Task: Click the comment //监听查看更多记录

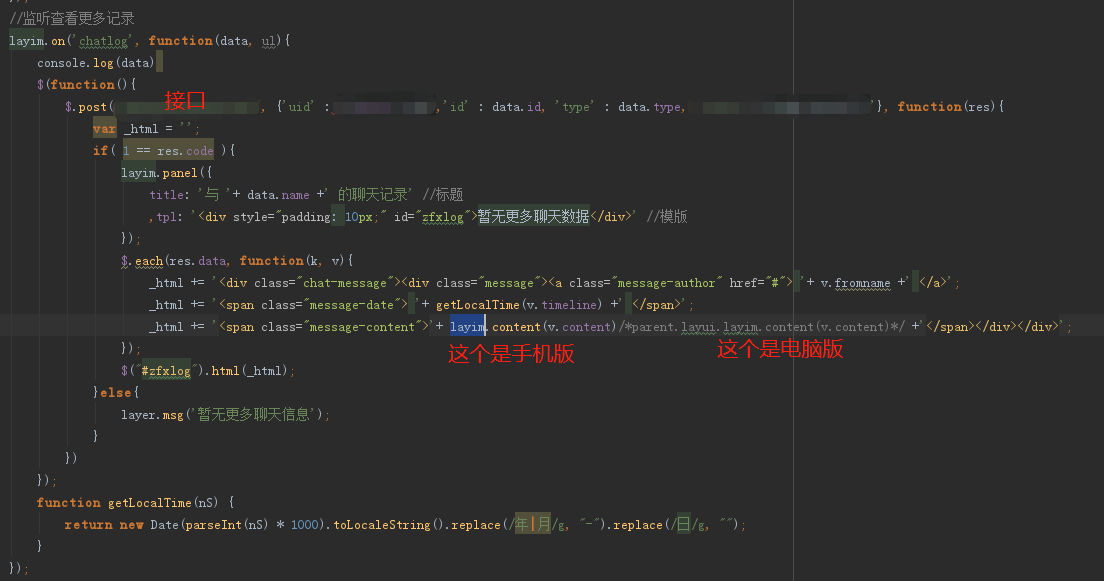Action: point(71,18)
